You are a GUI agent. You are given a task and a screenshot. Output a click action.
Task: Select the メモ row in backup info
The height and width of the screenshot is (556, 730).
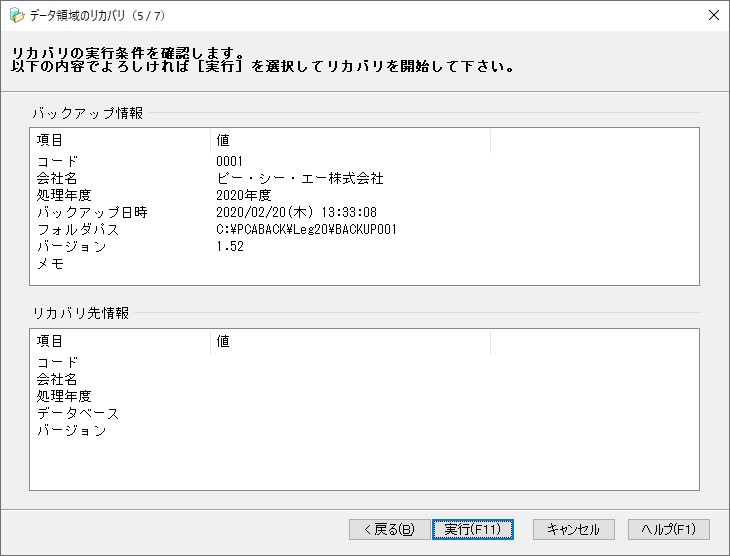(x=364, y=264)
